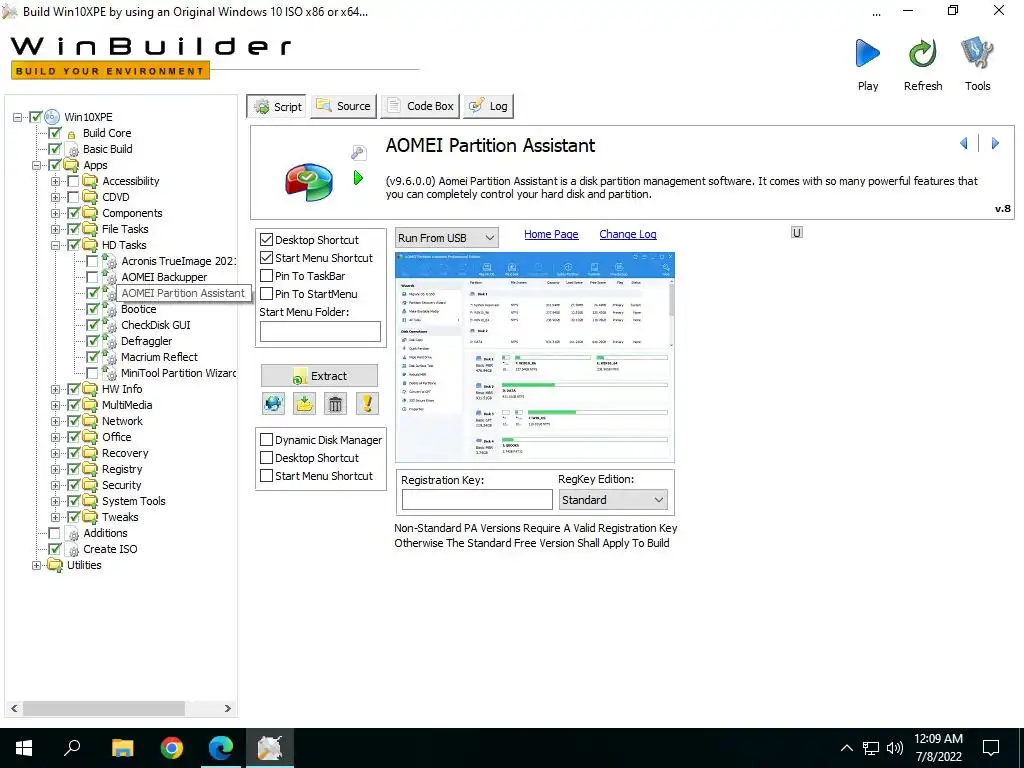Select Defraggler in the tree
This screenshot has height=768, width=1024.
tap(146, 341)
